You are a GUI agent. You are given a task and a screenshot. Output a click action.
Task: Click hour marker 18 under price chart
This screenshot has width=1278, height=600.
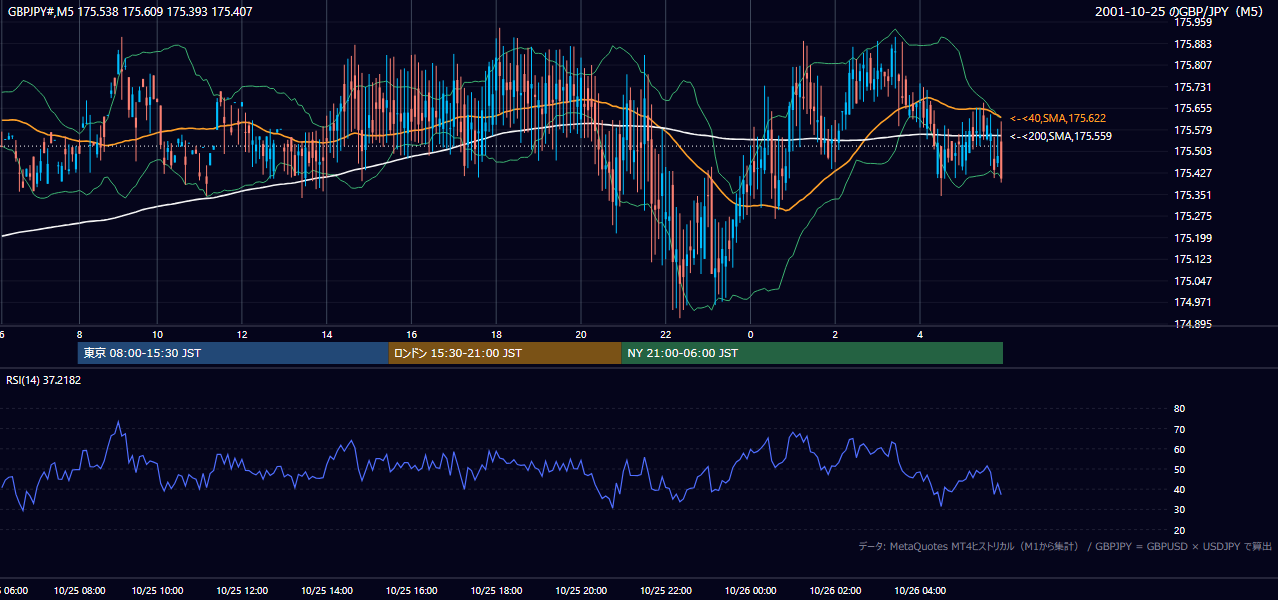[496, 334]
